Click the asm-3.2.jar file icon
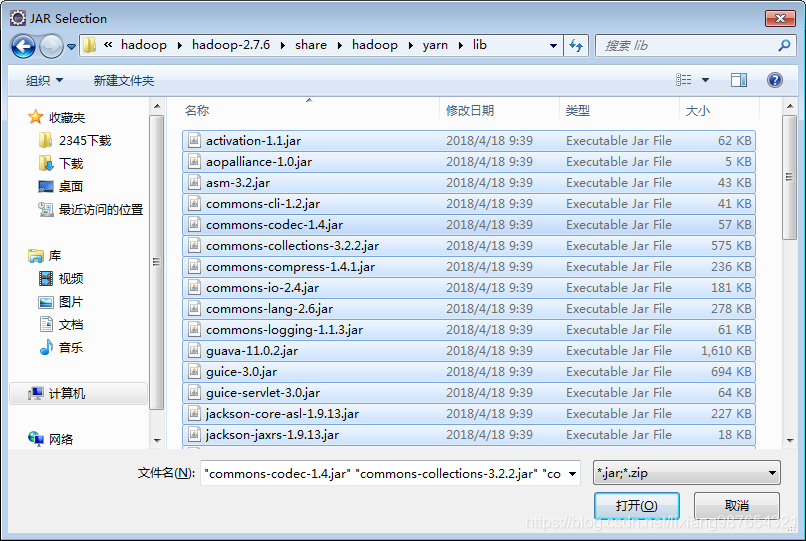This screenshot has width=806, height=541. 194,183
